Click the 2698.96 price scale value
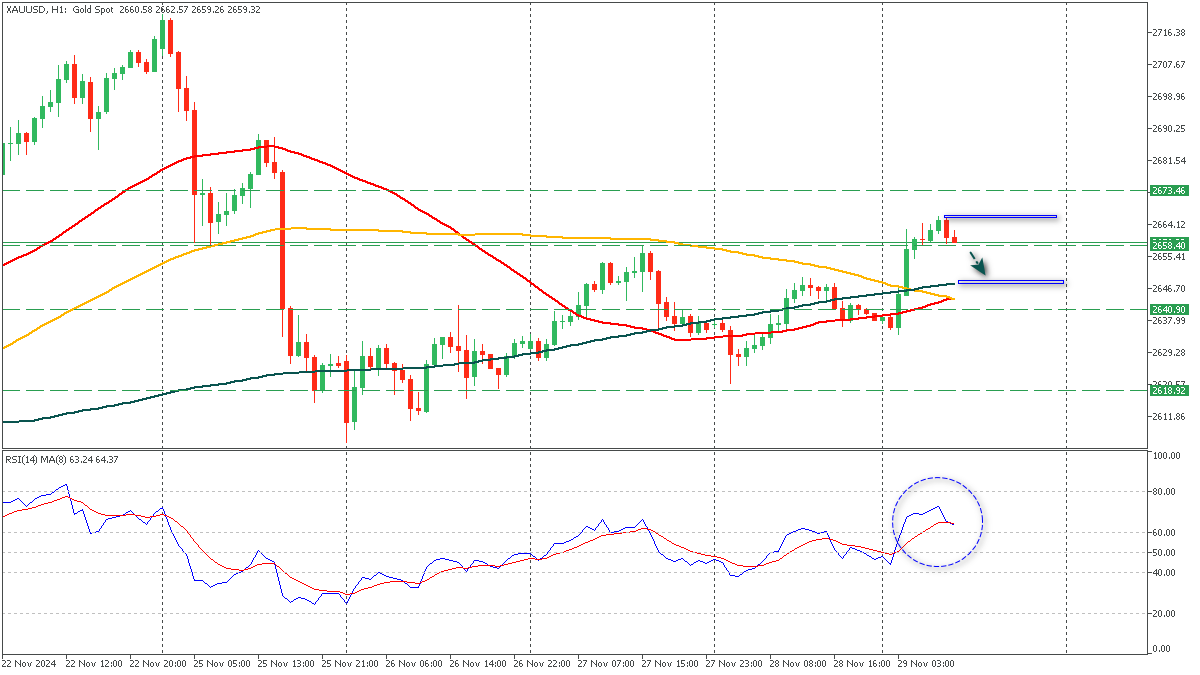1200x675 pixels. 1169,97
